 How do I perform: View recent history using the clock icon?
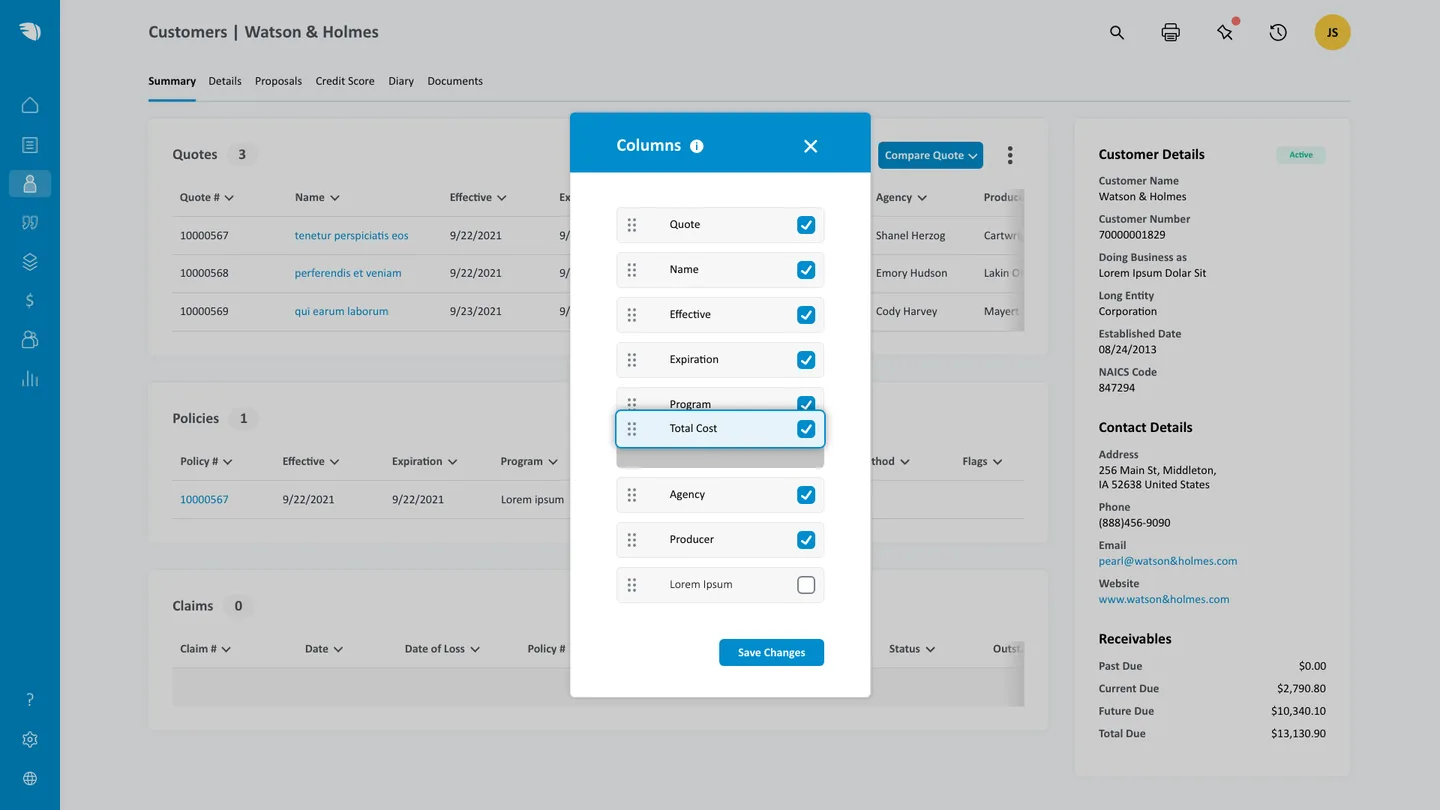(x=1277, y=31)
